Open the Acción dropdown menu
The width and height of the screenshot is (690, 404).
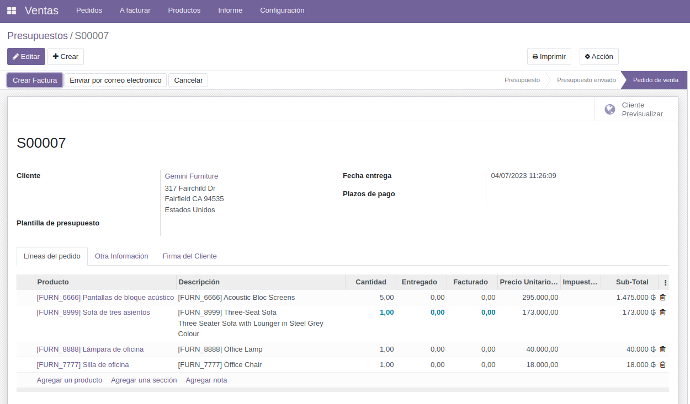coord(598,57)
